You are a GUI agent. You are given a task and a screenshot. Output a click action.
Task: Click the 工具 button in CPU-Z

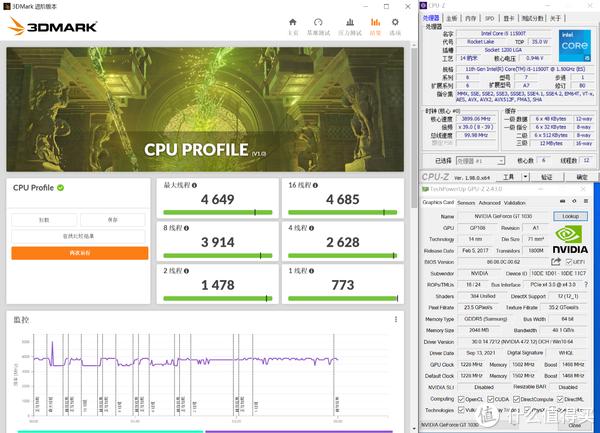coord(509,177)
